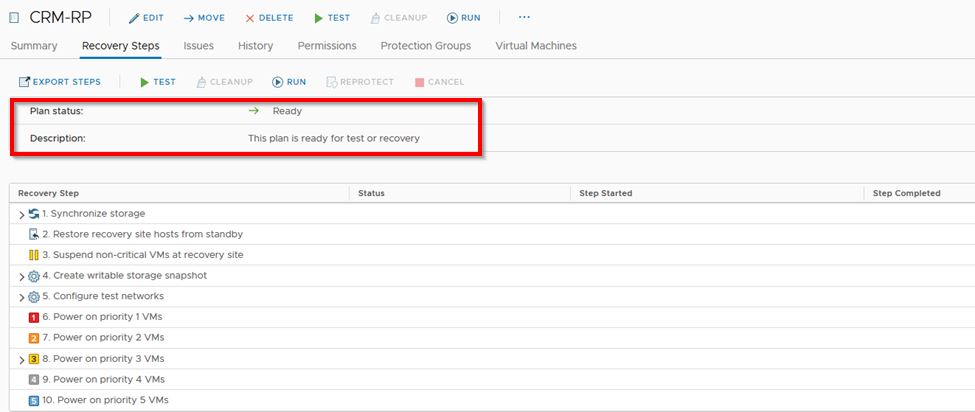Expand Power on priority 3 VMs step
The height and width of the screenshot is (412, 975).
tap(21, 359)
